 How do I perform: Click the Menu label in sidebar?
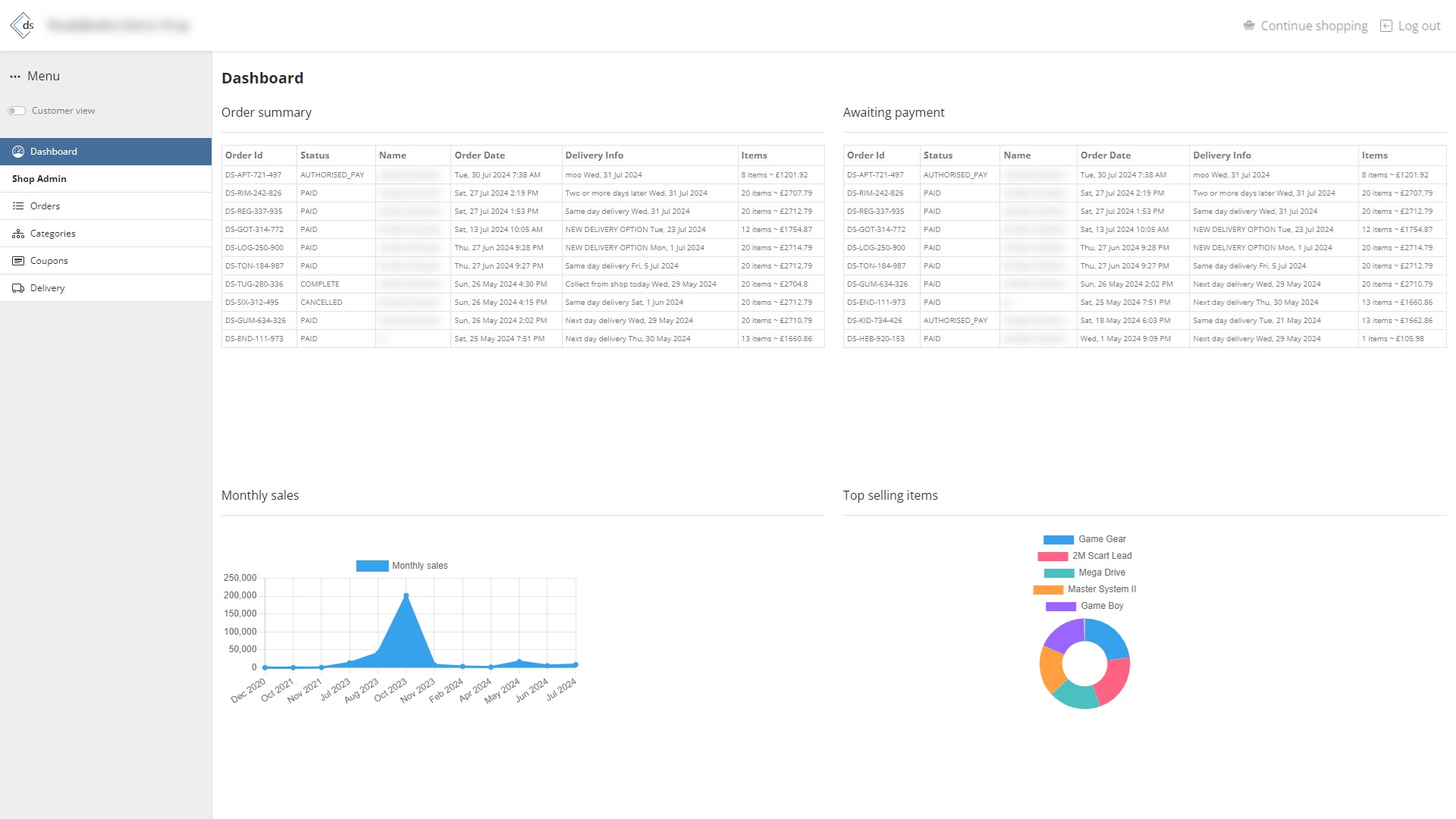(x=43, y=77)
